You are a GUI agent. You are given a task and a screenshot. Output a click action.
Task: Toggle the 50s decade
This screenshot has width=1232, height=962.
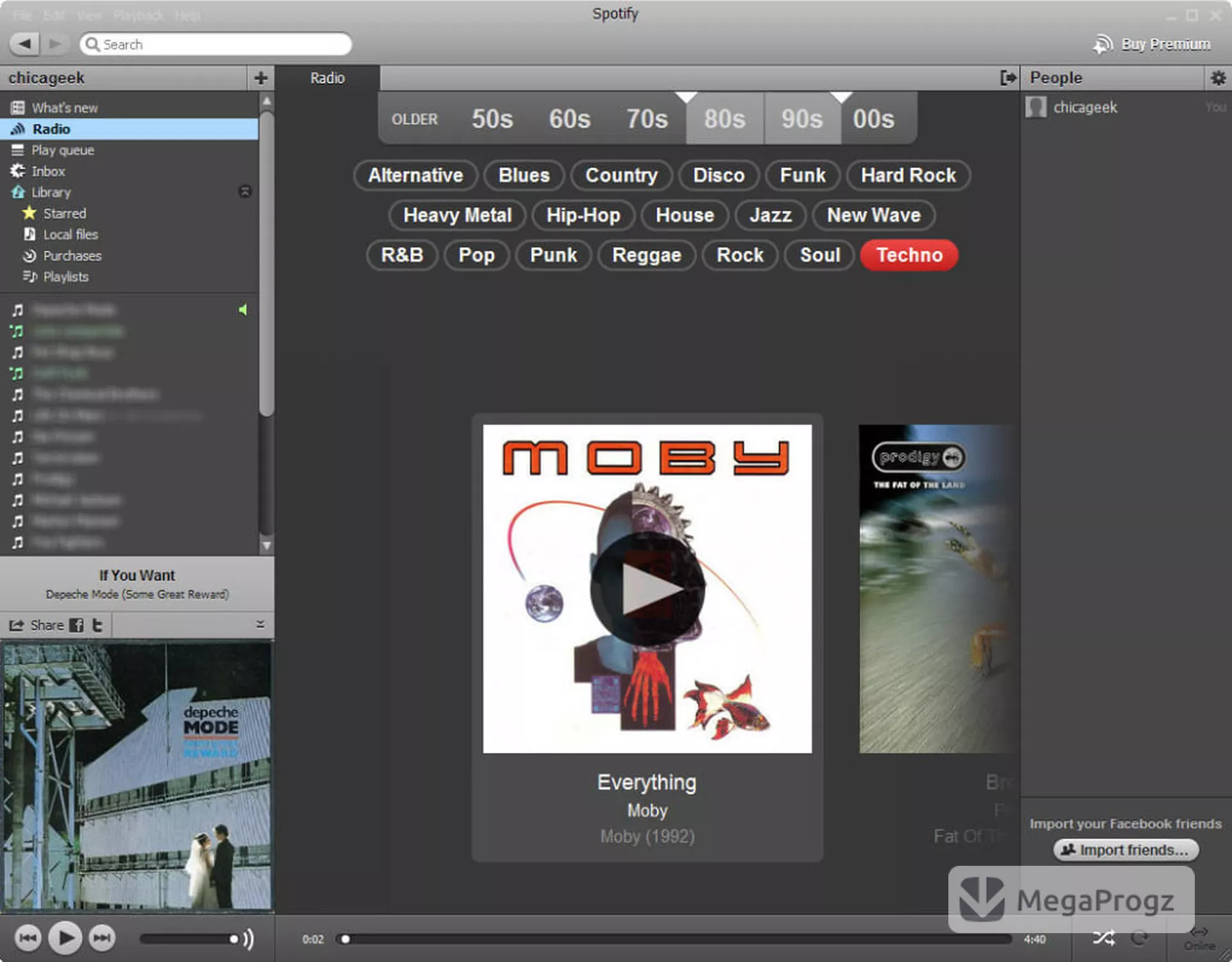click(x=492, y=119)
